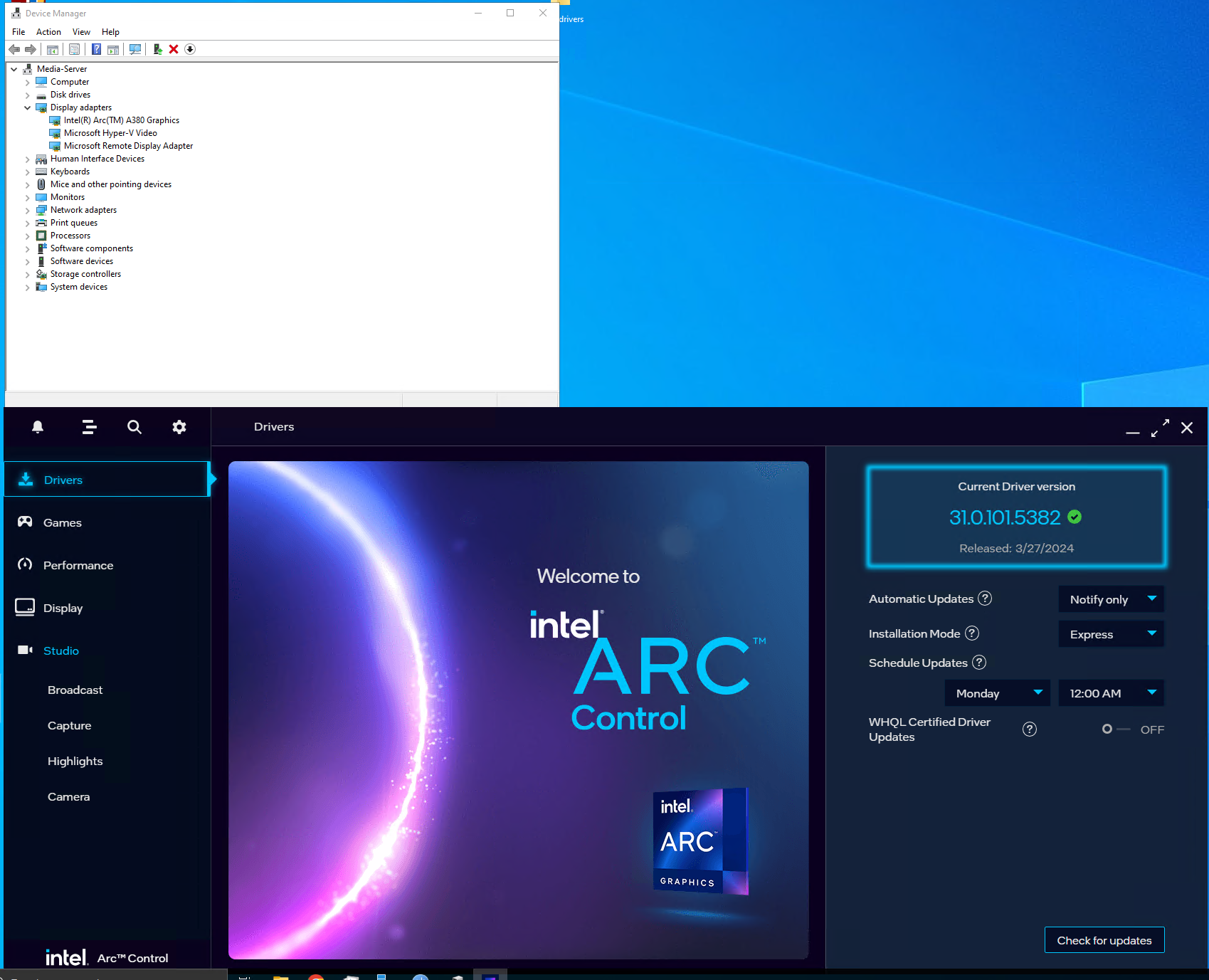Click Uninstall device red X icon
The image size is (1209, 980).
[x=174, y=49]
